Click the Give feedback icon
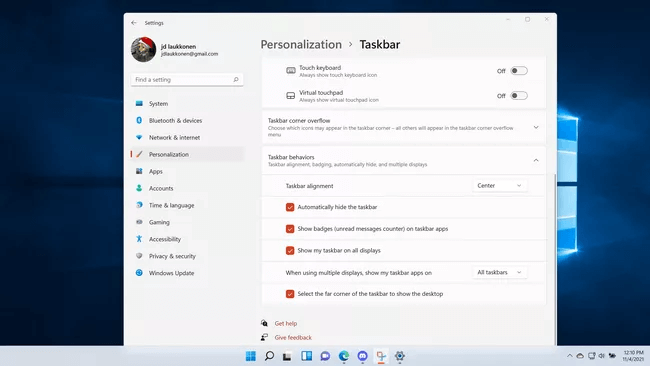Image resolution: width=650 pixels, height=366 pixels. pos(264,337)
